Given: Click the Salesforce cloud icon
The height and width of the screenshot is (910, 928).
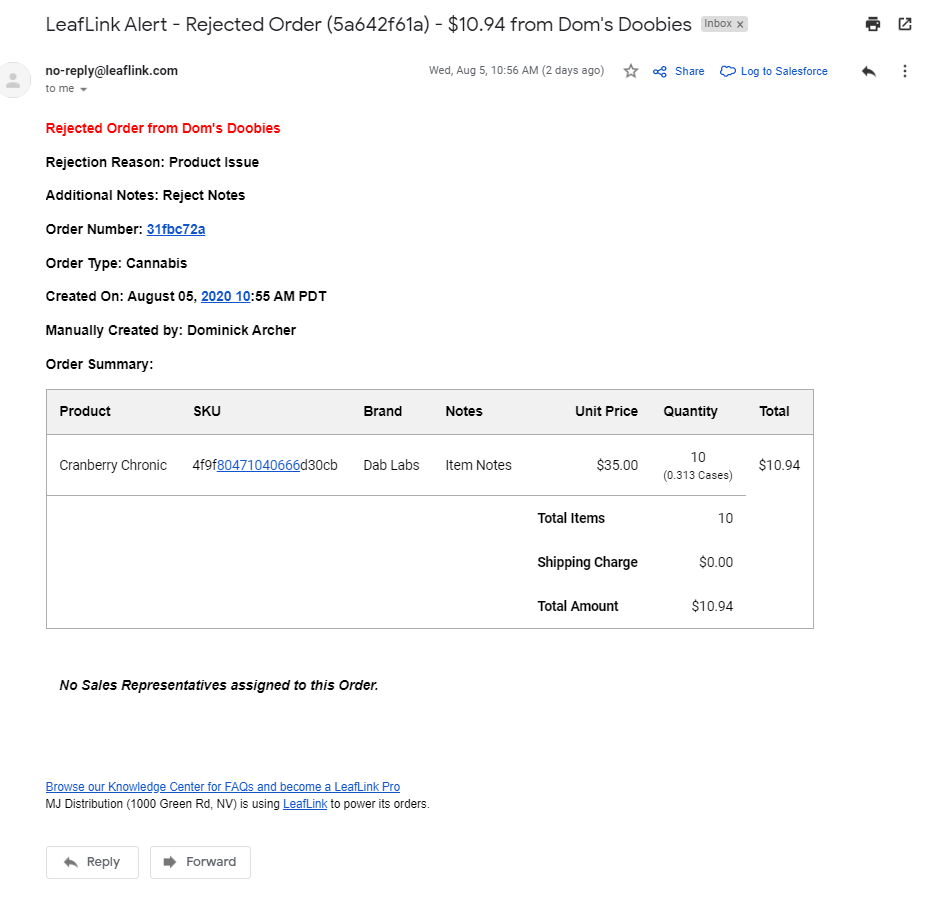Looking at the screenshot, I should coord(727,72).
